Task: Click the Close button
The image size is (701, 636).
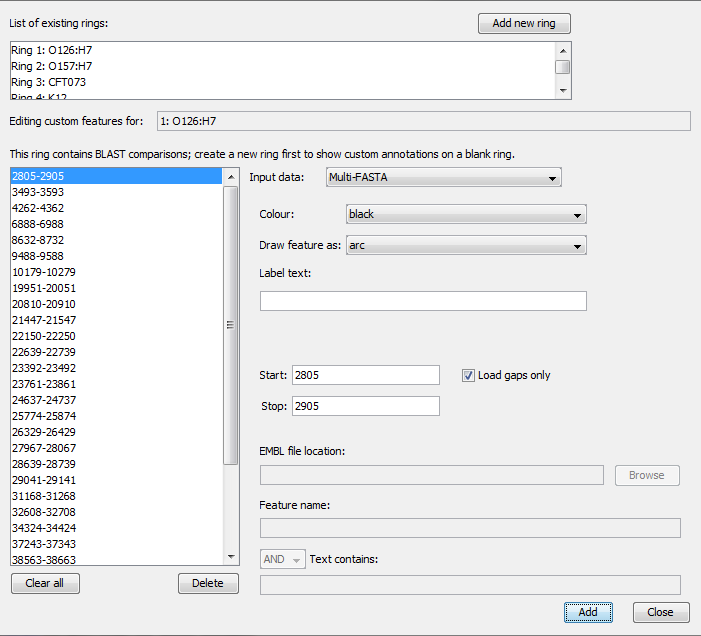Action: [x=661, y=612]
